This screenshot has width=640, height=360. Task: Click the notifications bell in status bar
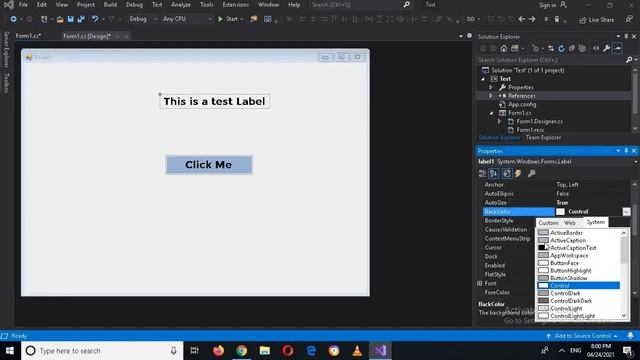[x=630, y=336]
